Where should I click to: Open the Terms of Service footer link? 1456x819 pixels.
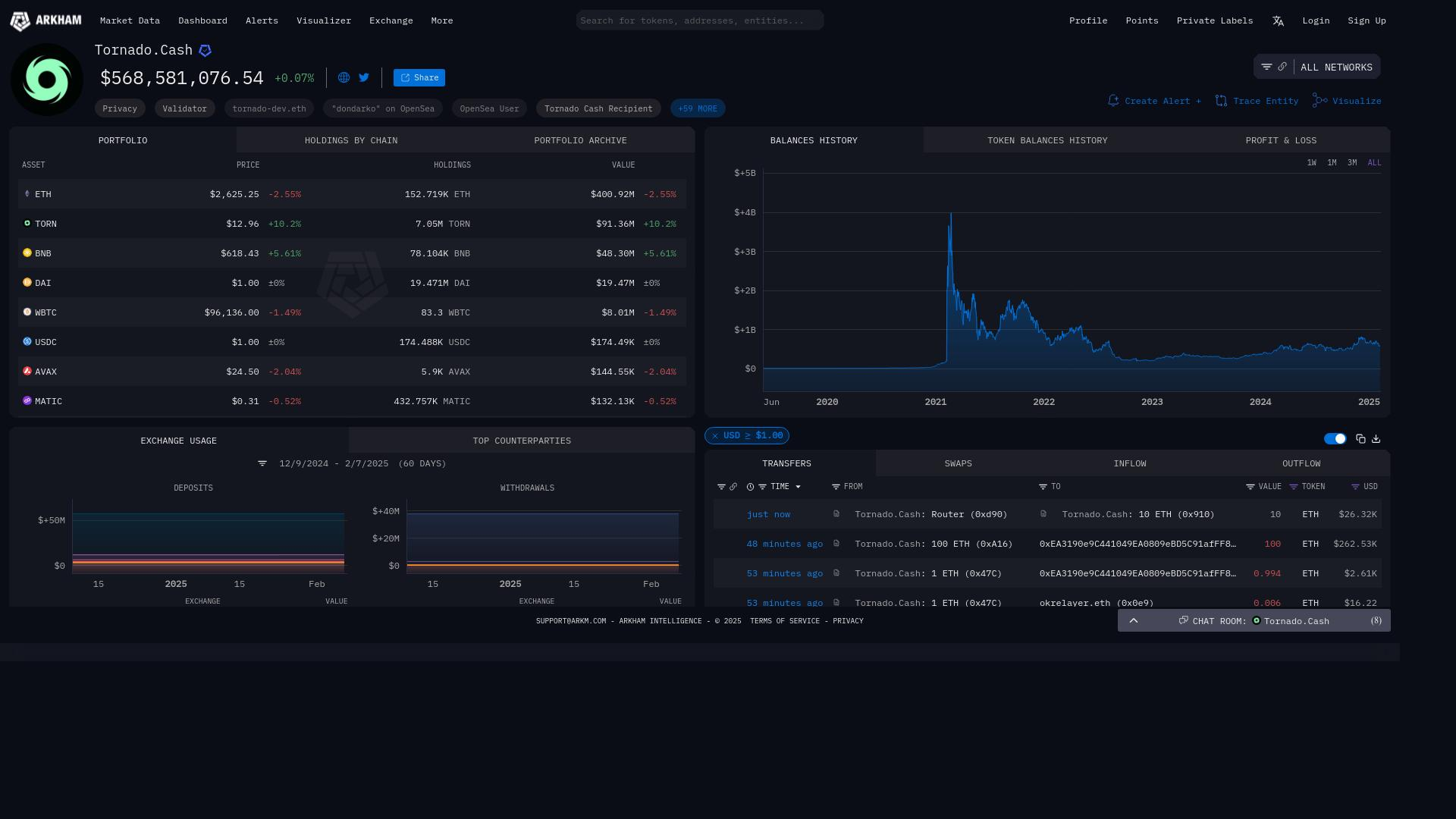785,621
